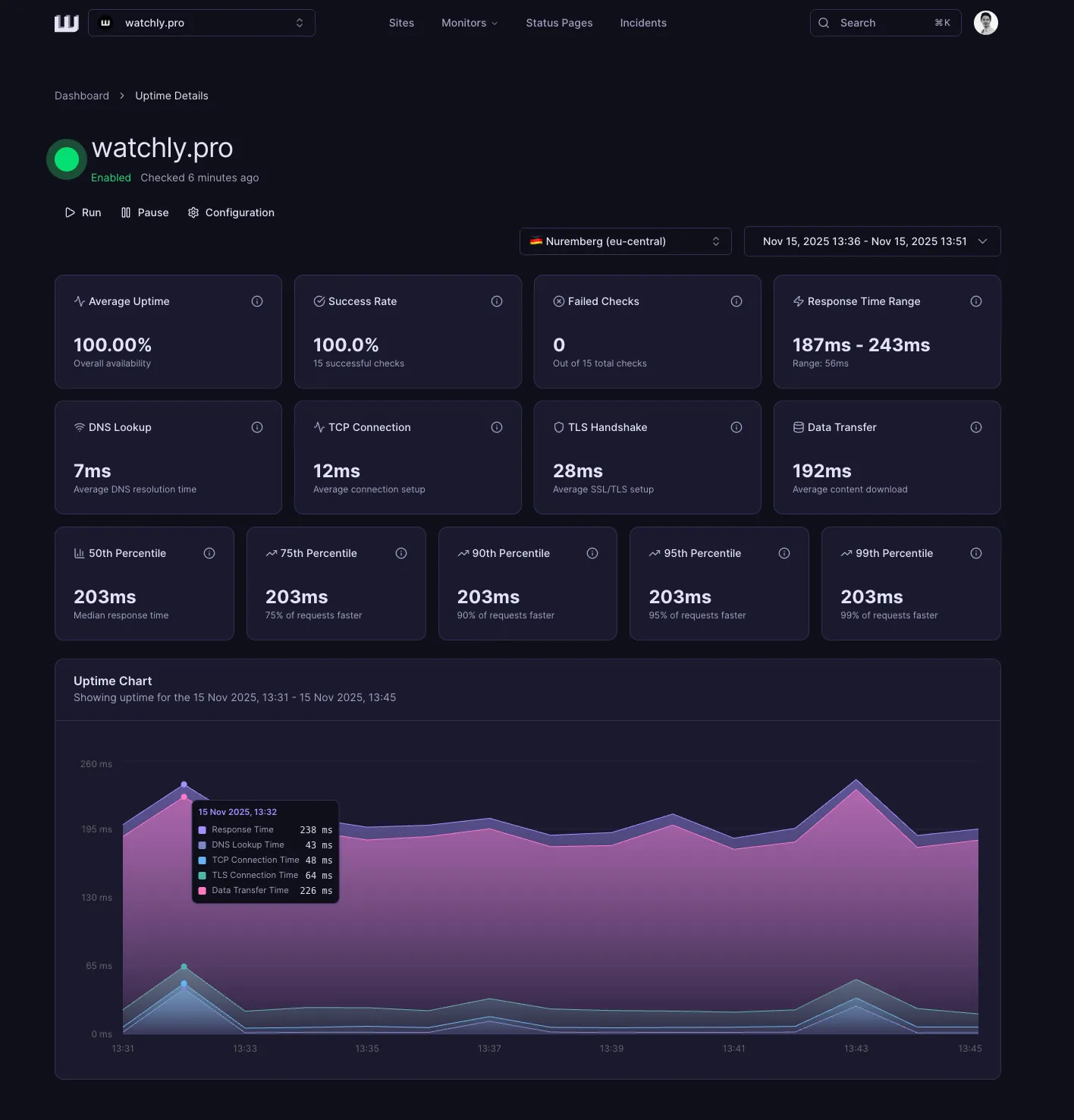Open the Monitors menu

[469, 23]
